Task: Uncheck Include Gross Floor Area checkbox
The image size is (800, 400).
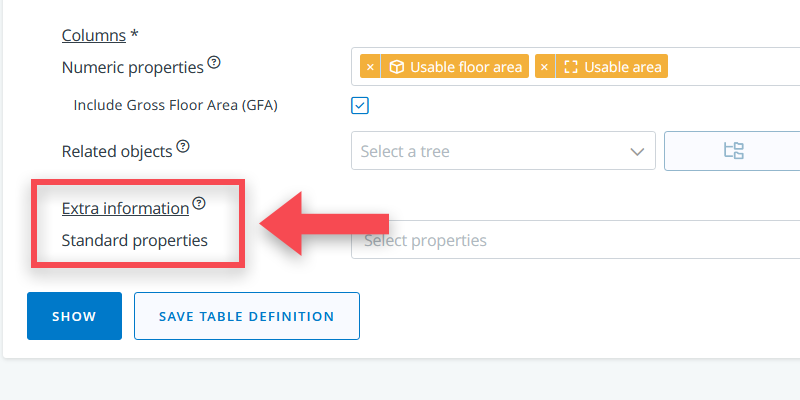Action: [361, 105]
